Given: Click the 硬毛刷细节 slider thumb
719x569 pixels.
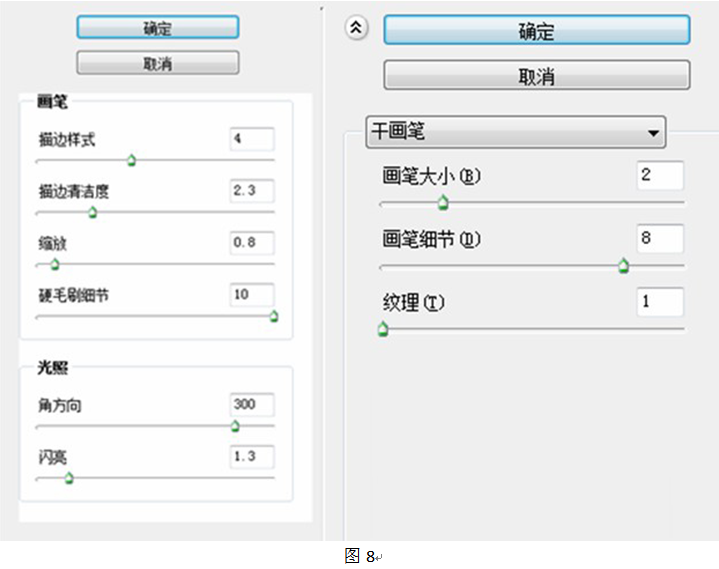Looking at the screenshot, I should tap(274, 316).
